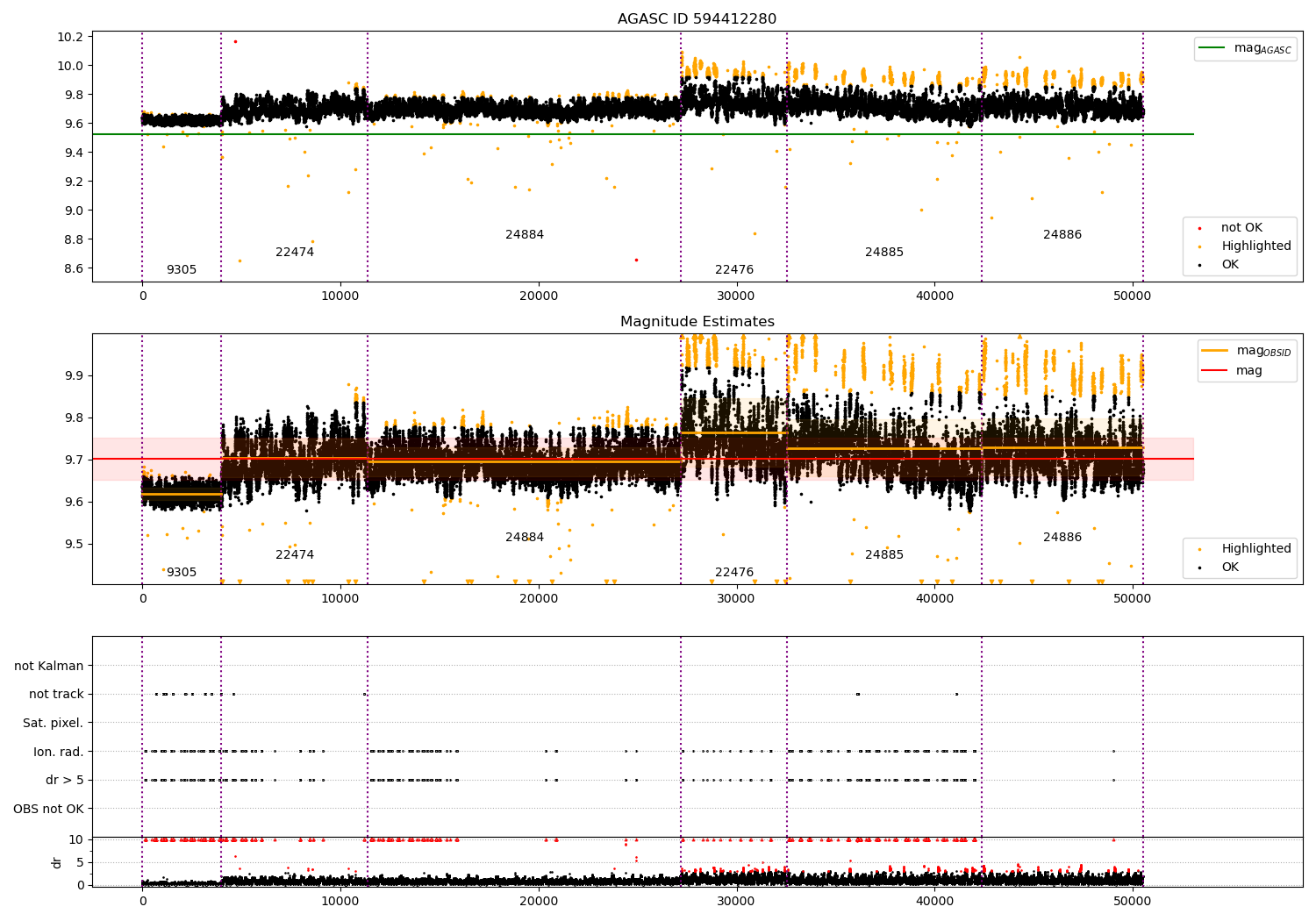
Task: Click observation label 24885 in middle plot
Action: point(884,555)
